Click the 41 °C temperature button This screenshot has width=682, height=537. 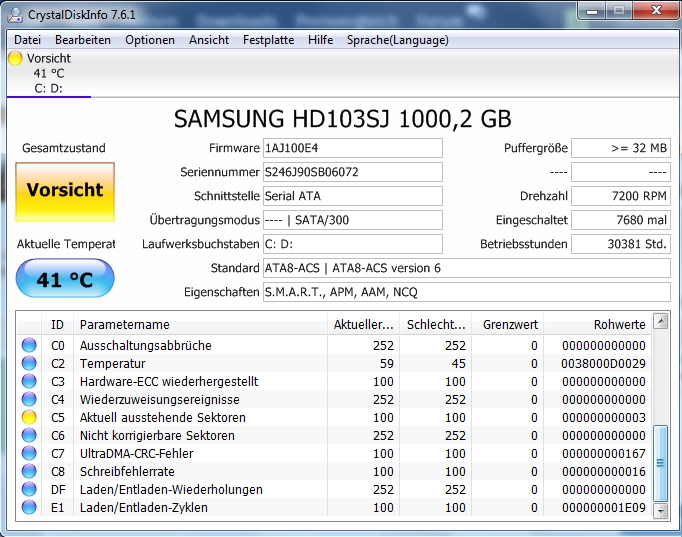[65, 278]
